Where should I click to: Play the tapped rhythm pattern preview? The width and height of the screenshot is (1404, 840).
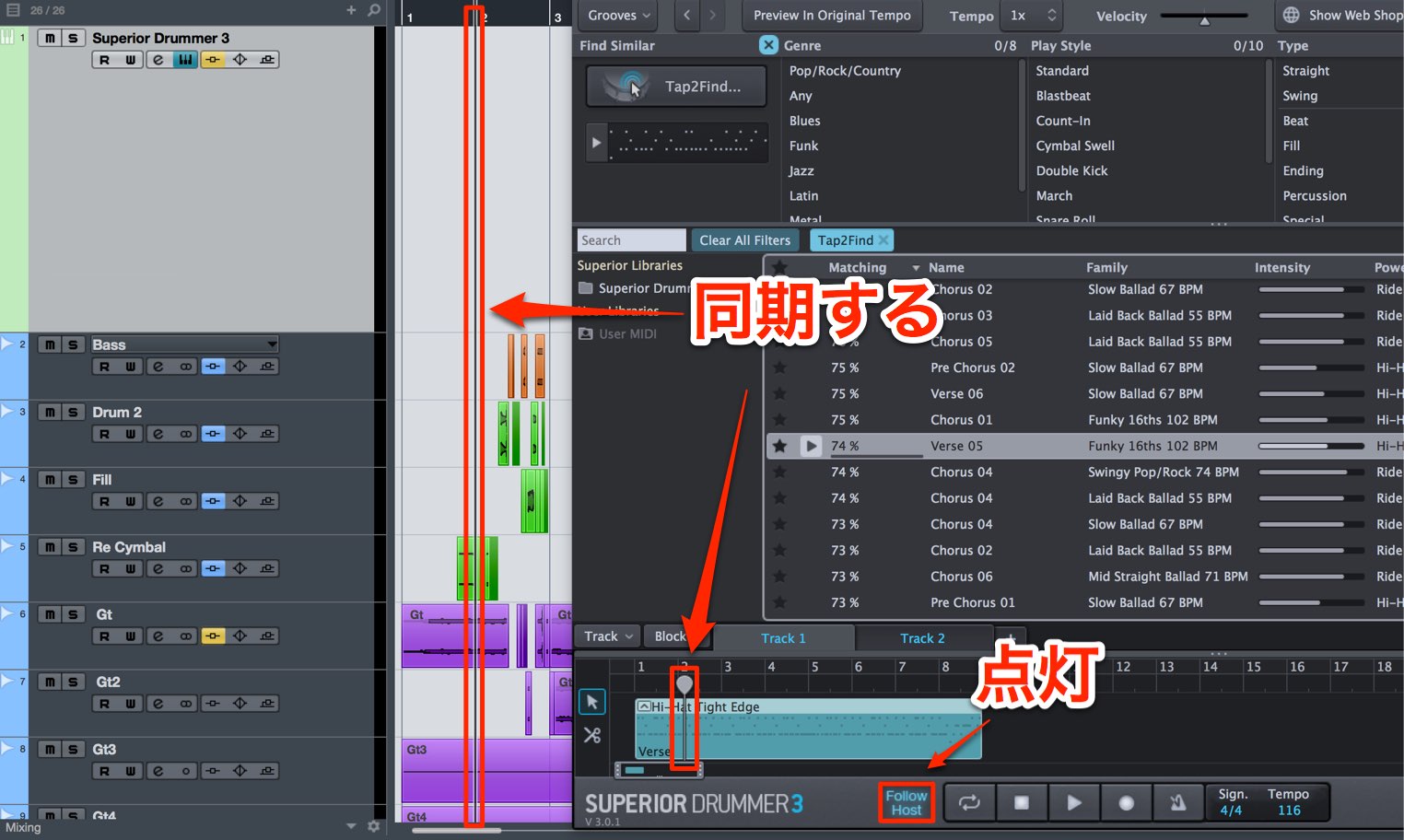(x=596, y=143)
